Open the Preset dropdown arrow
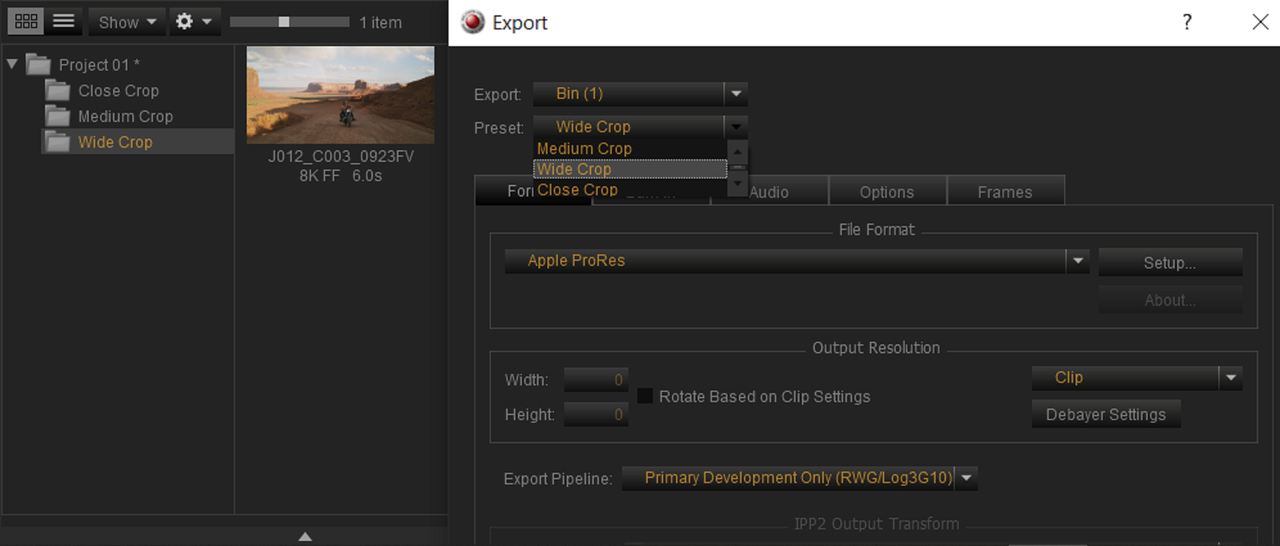Screen dimensions: 1280x546 click(x=737, y=127)
